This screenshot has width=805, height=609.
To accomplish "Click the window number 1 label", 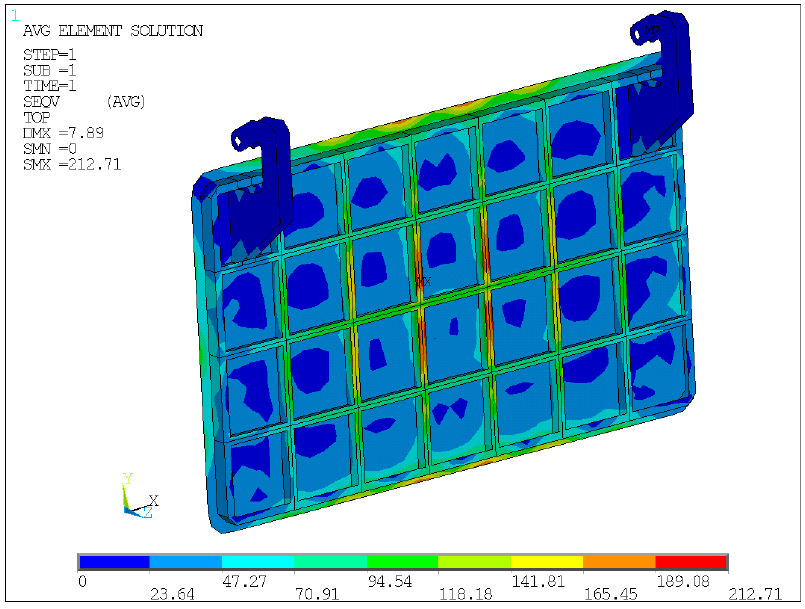I will (x=14, y=14).
